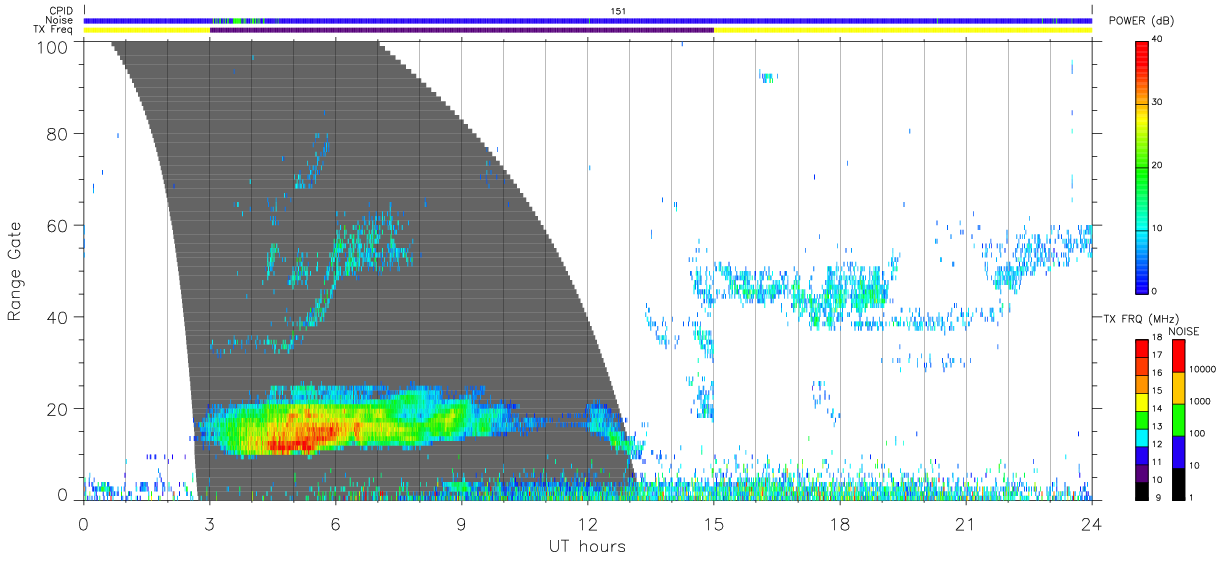This screenshot has height=567, width=1228.
Task: Click the x-axis tick label '15'
Action: coord(713,524)
